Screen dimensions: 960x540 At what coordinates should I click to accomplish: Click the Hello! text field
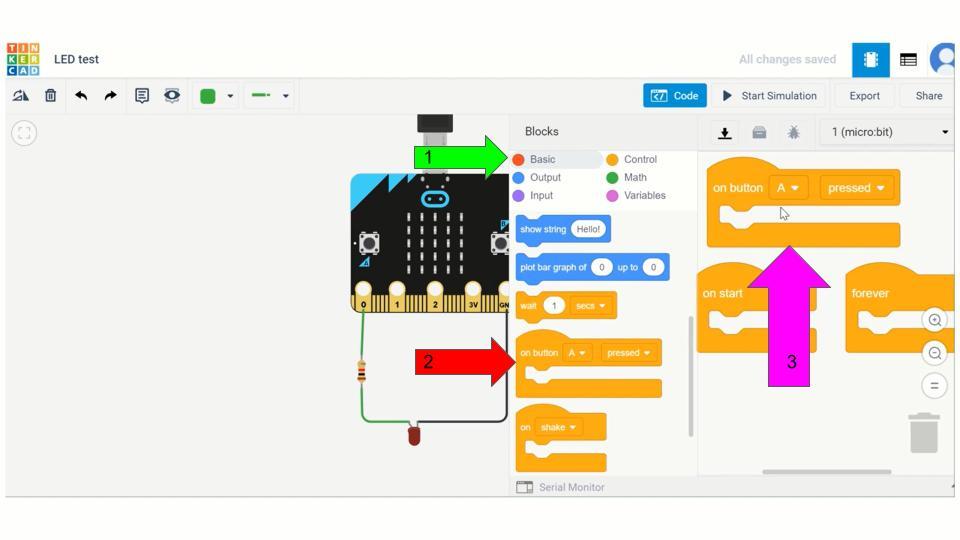click(588, 229)
